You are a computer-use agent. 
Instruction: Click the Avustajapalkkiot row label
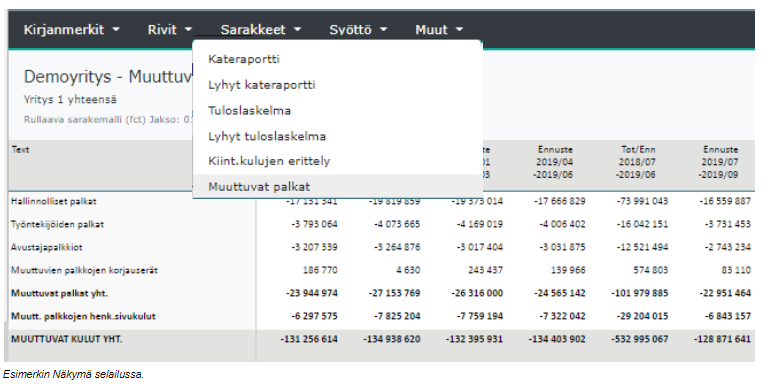[47, 248]
